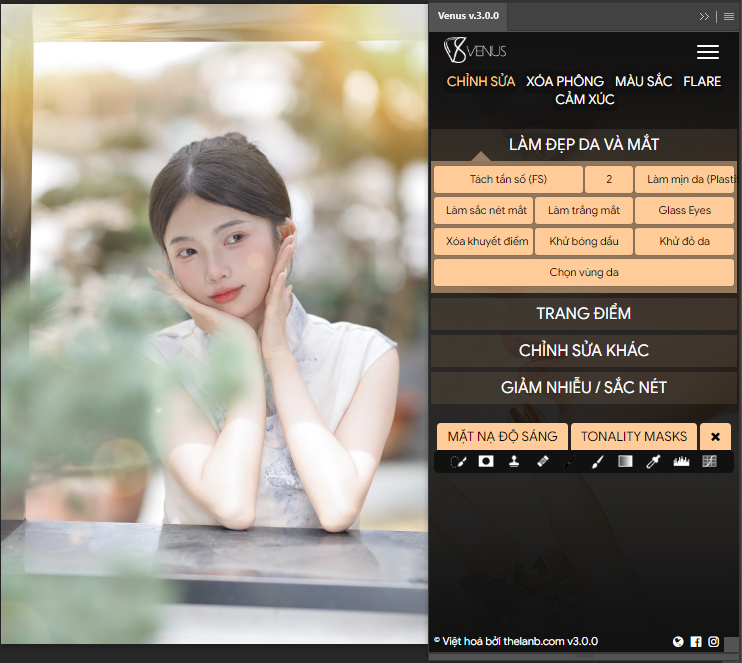The width and height of the screenshot is (742, 663).
Task: Switch to the XÓA PHÔNG tab
Action: tap(565, 81)
